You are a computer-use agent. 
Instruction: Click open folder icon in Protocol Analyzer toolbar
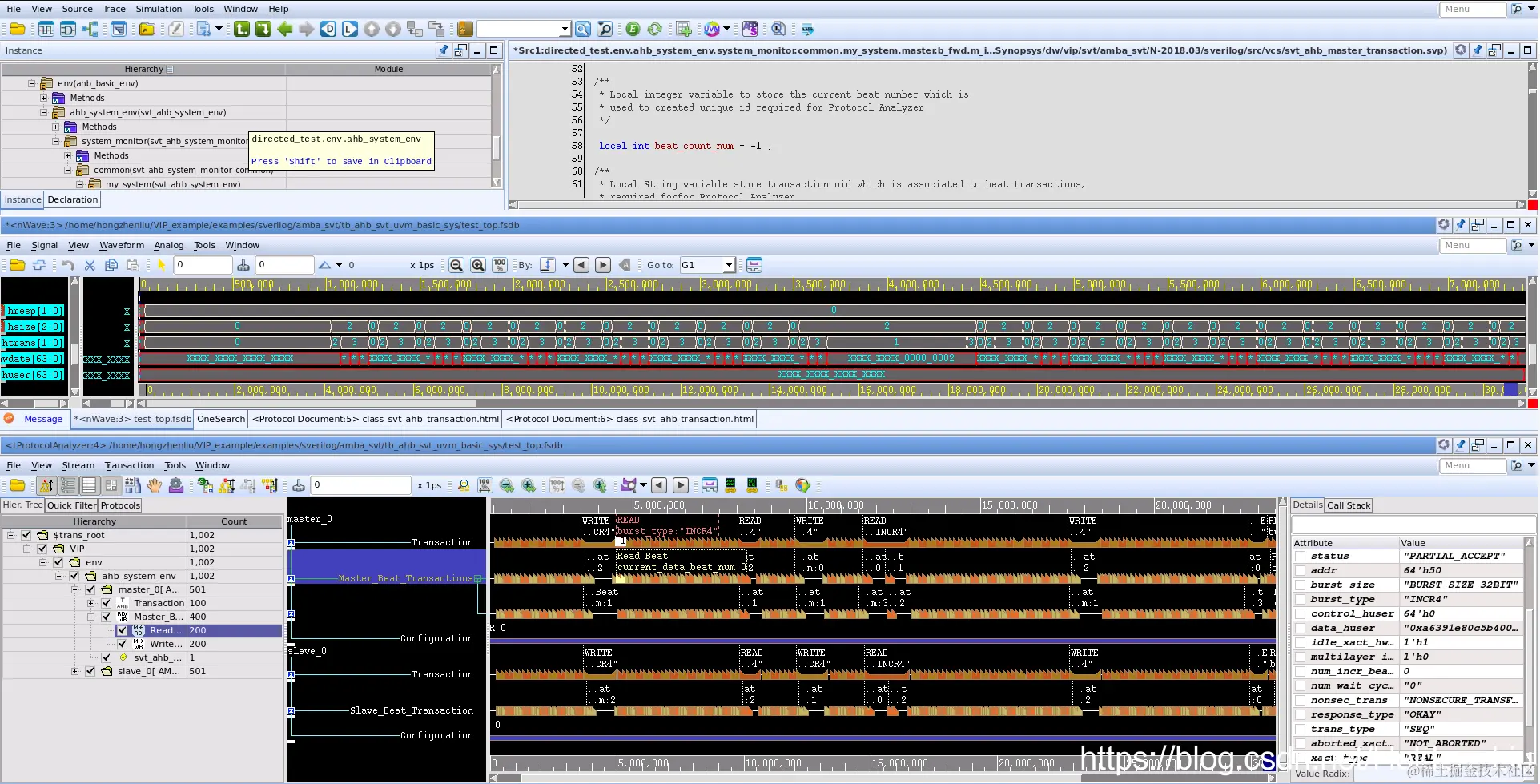[17, 485]
